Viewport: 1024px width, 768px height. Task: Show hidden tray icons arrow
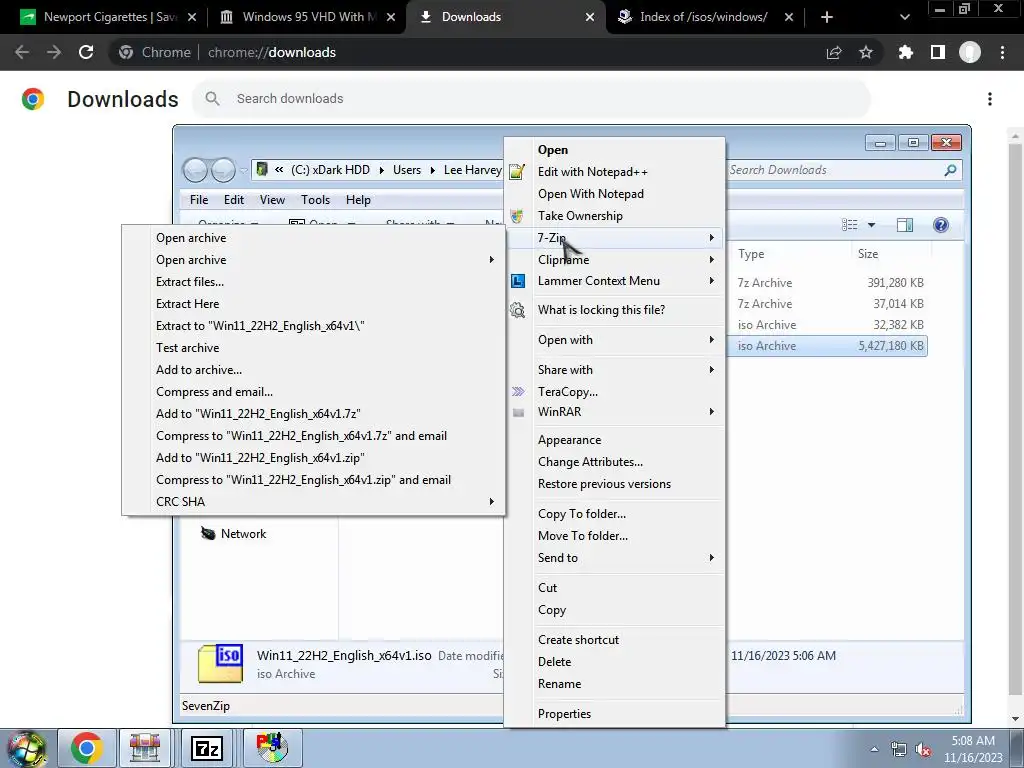[874, 749]
